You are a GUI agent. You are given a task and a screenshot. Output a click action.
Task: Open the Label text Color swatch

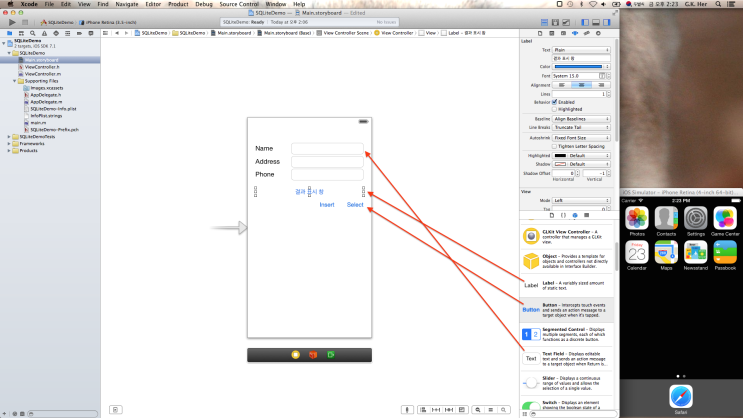coord(579,67)
